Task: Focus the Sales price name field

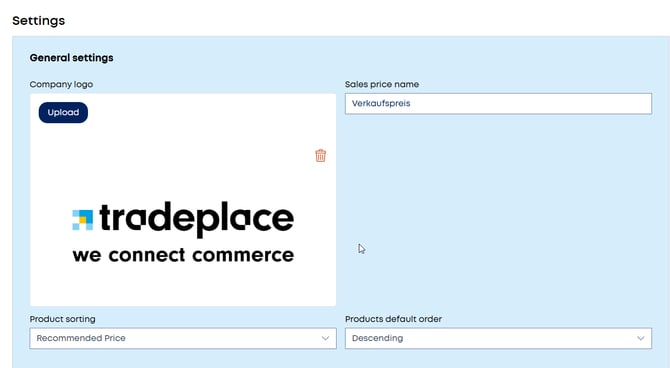Action: [498, 103]
